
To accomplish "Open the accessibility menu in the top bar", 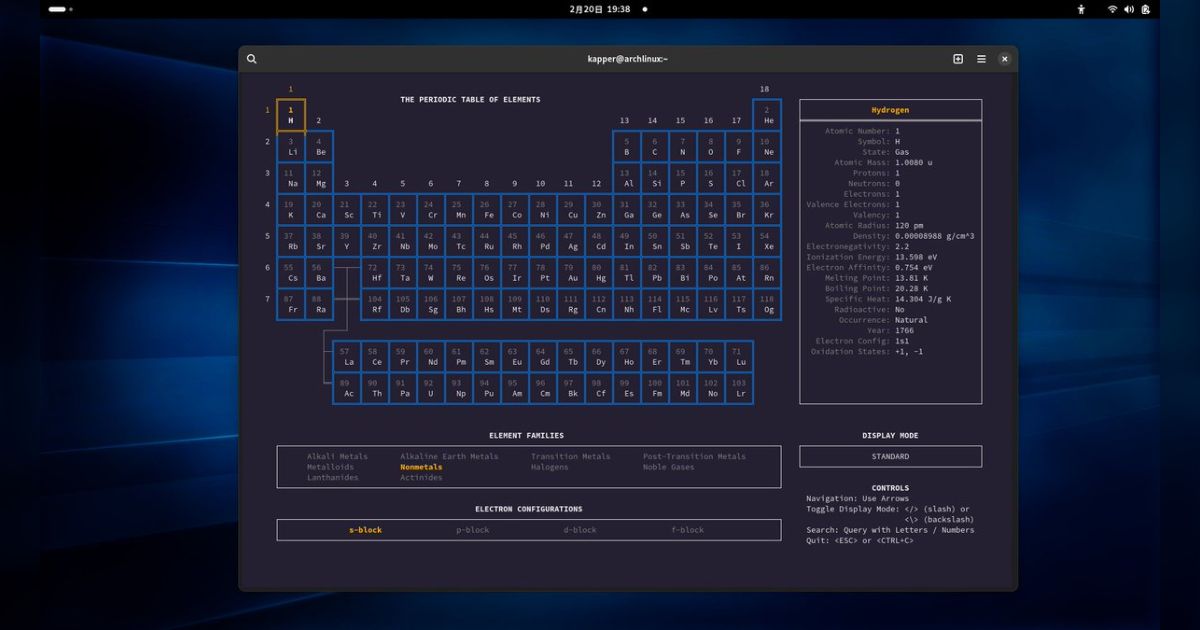I will (x=1080, y=10).
